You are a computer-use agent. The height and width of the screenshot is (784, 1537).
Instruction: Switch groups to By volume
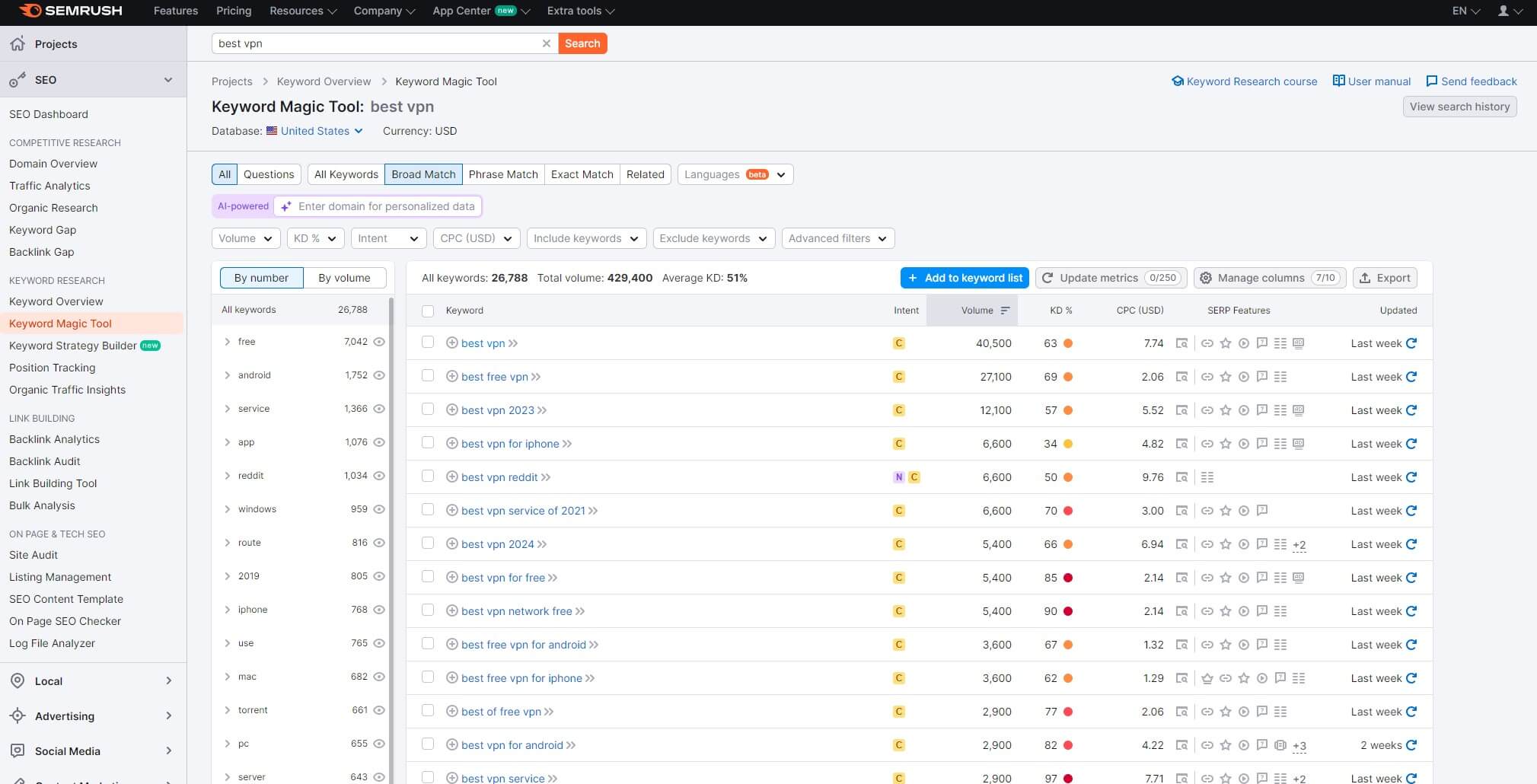[x=344, y=278]
